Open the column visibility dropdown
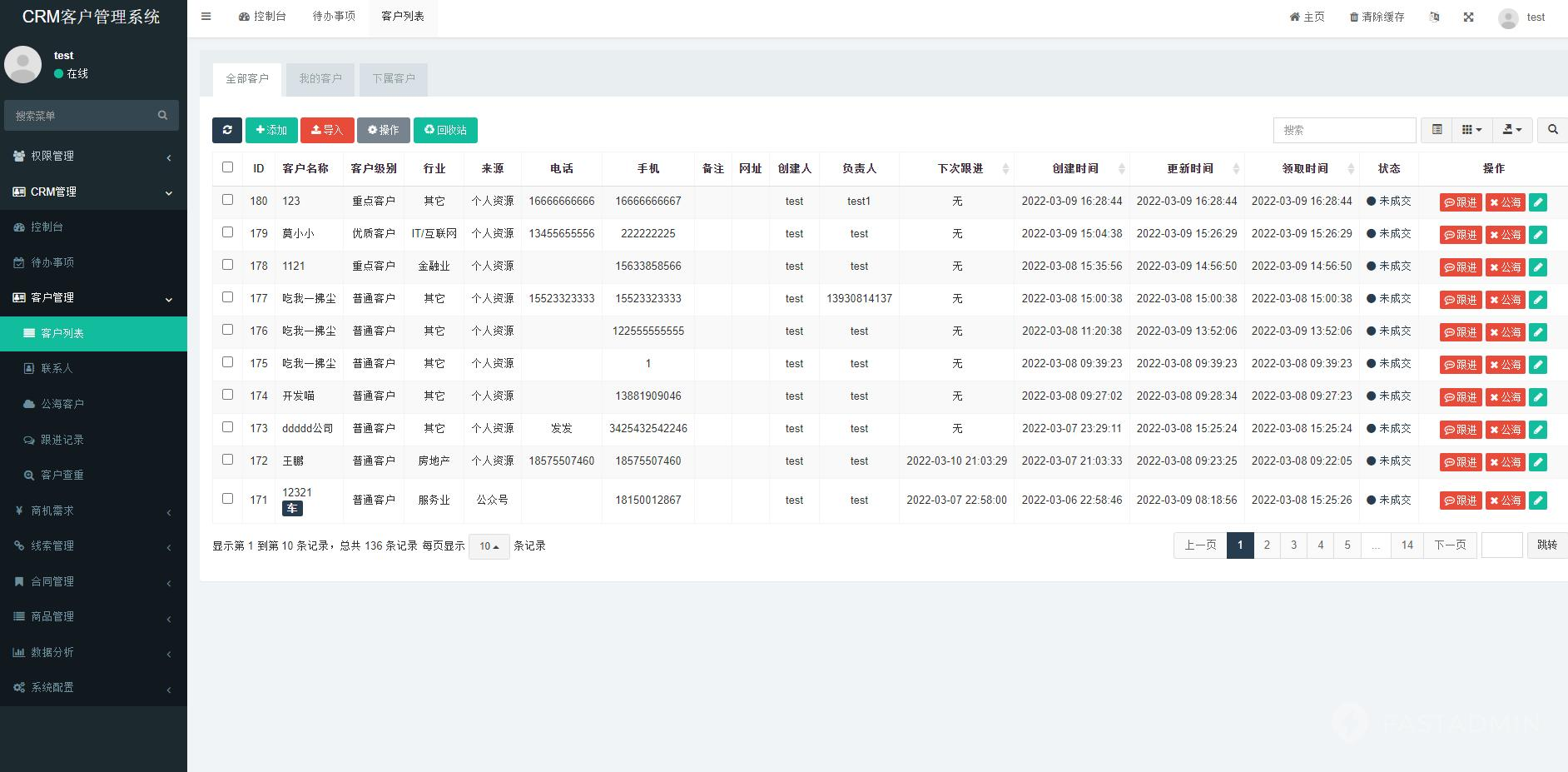Viewport: 1568px width, 772px height. (x=1471, y=130)
